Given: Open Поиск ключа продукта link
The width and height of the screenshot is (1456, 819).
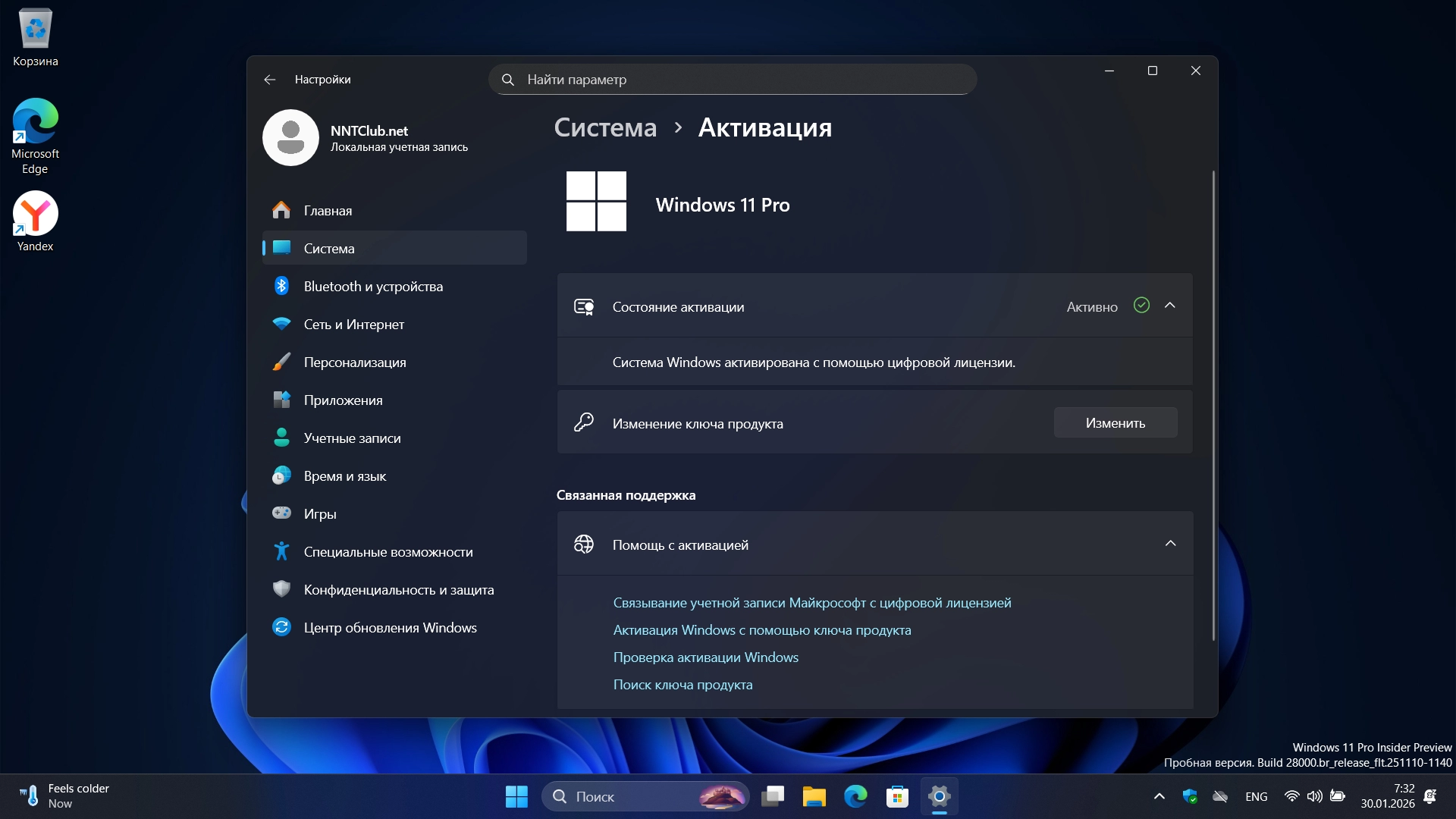Looking at the screenshot, I should click(682, 685).
